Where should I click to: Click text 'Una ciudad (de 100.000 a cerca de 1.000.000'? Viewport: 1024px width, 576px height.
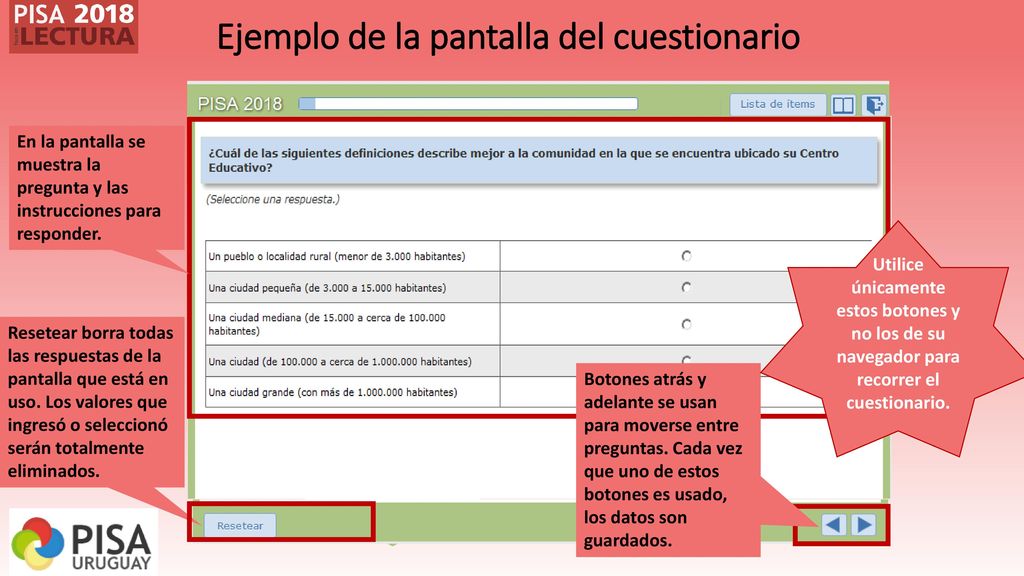click(340, 362)
